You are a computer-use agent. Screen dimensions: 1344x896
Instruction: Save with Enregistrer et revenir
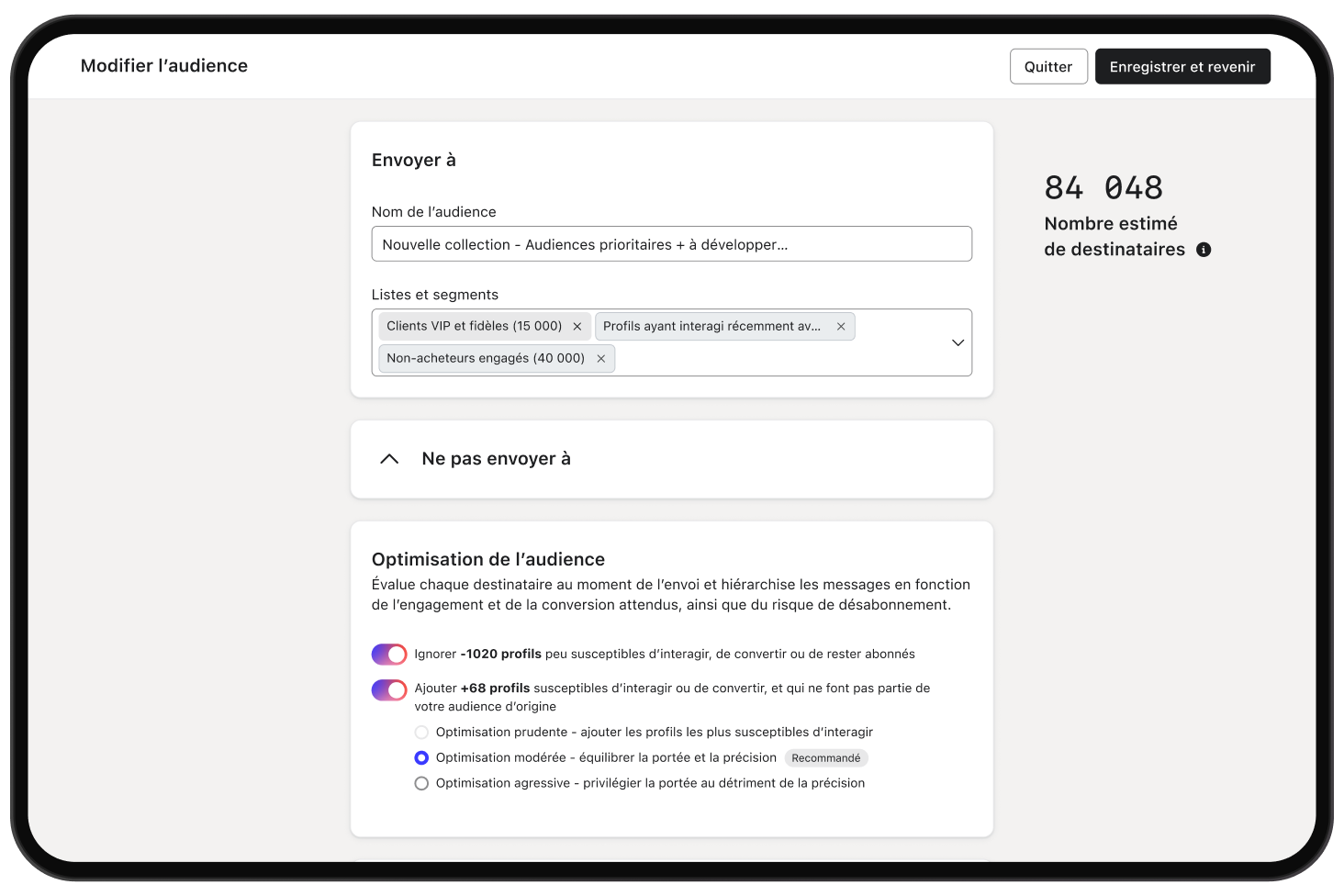[x=1182, y=67]
